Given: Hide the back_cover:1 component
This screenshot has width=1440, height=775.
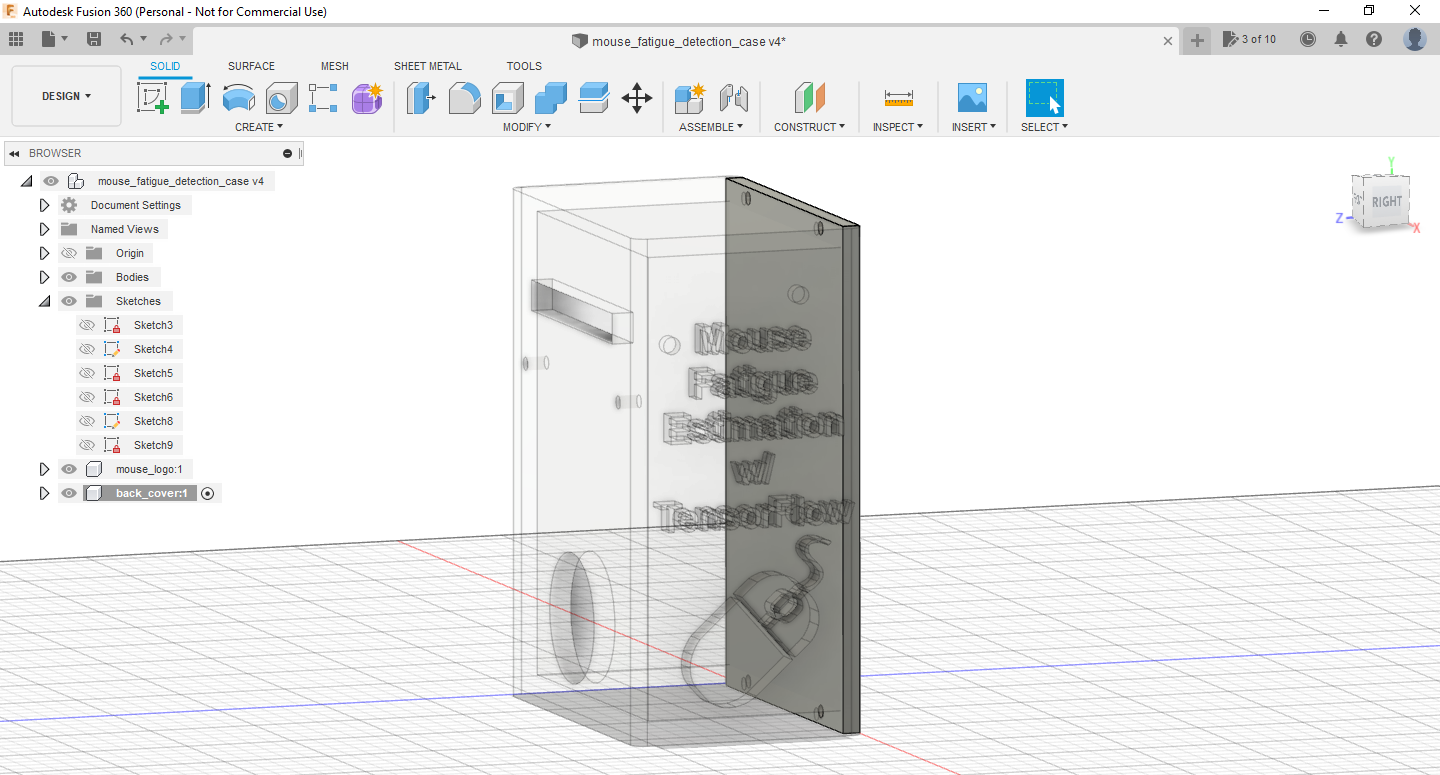Looking at the screenshot, I should 68,492.
